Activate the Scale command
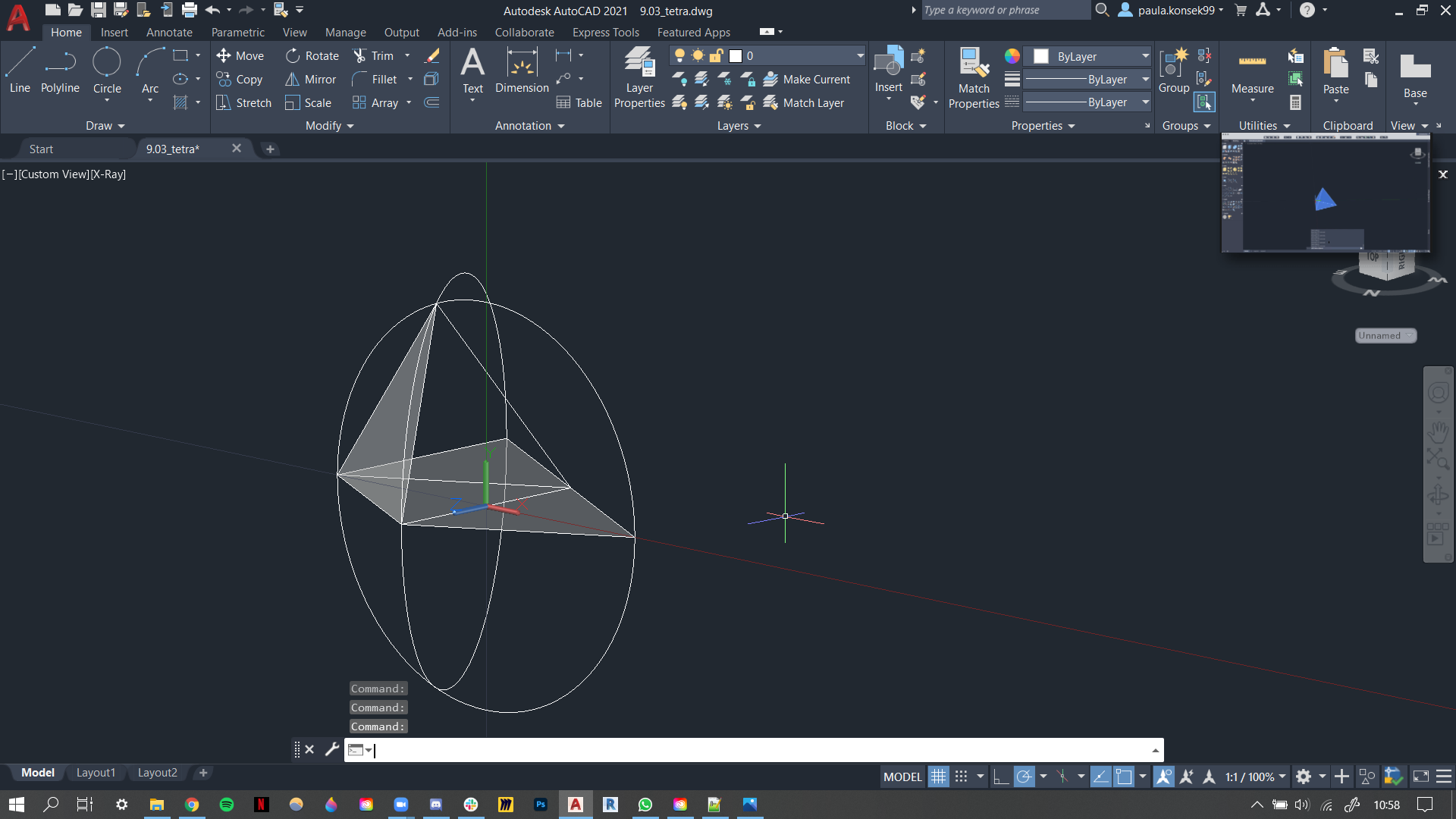The width and height of the screenshot is (1456, 819). pos(308,102)
